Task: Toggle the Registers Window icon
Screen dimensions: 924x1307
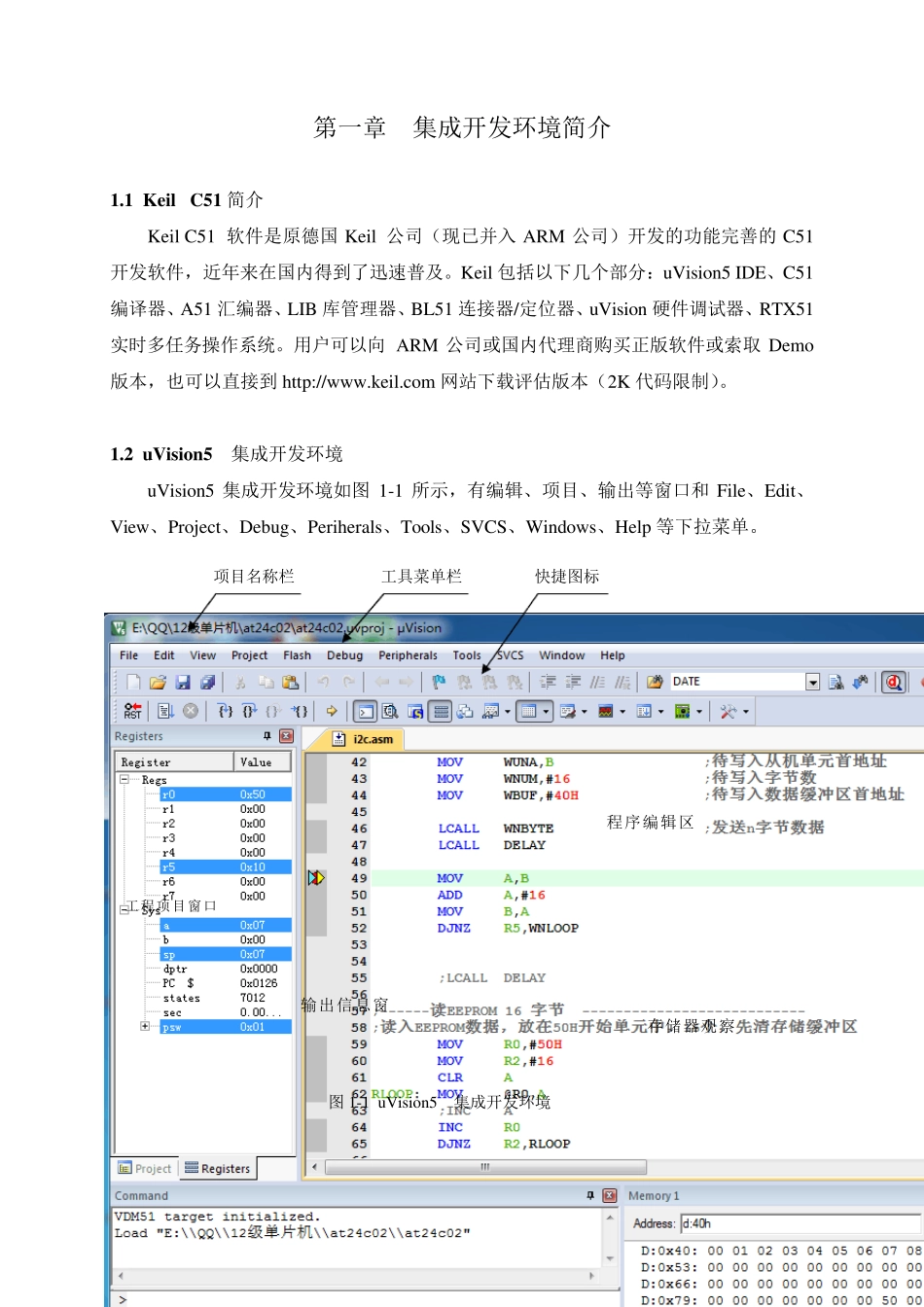Action: tap(441, 711)
